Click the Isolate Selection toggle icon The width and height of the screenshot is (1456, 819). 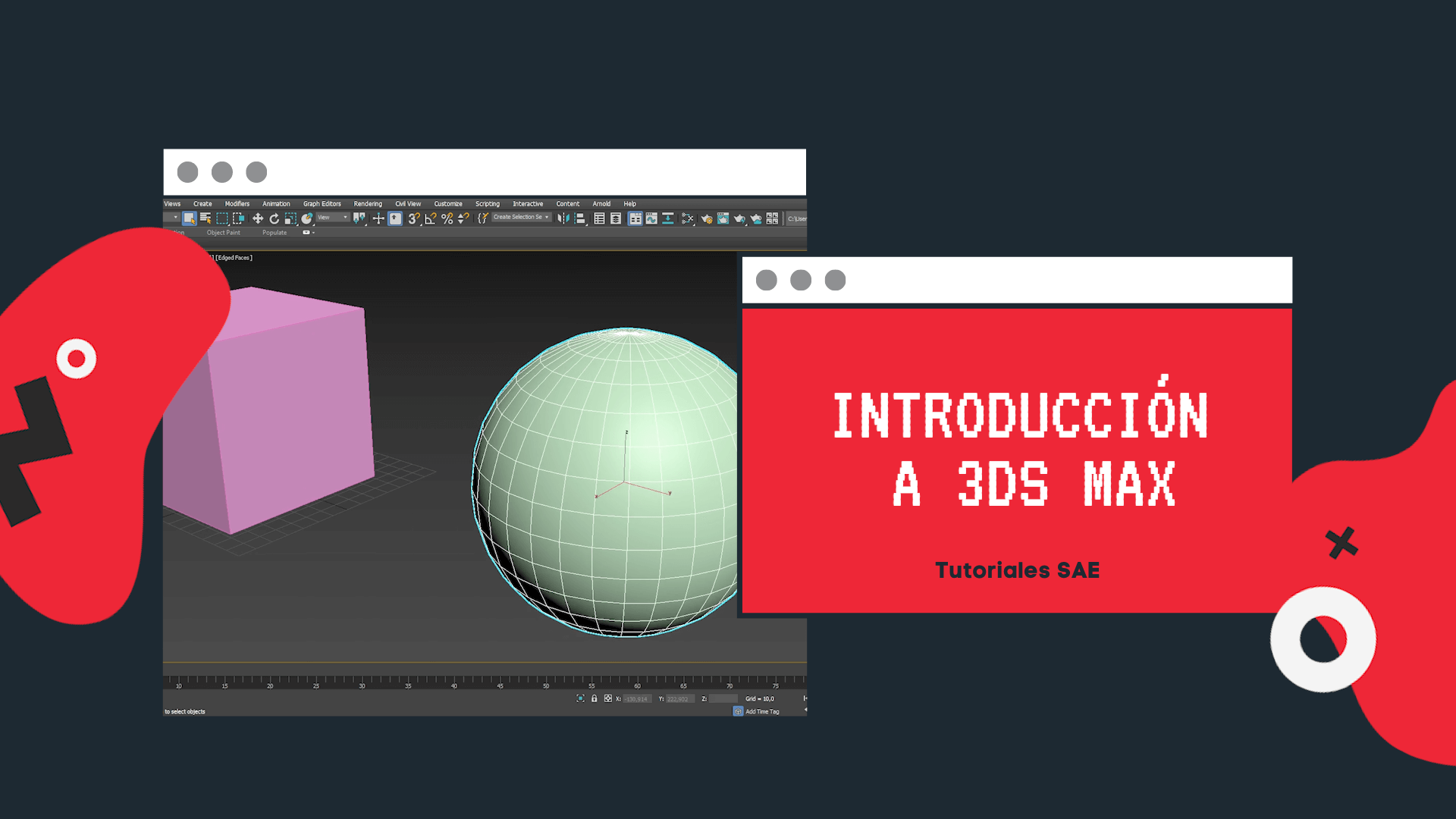click(x=580, y=698)
